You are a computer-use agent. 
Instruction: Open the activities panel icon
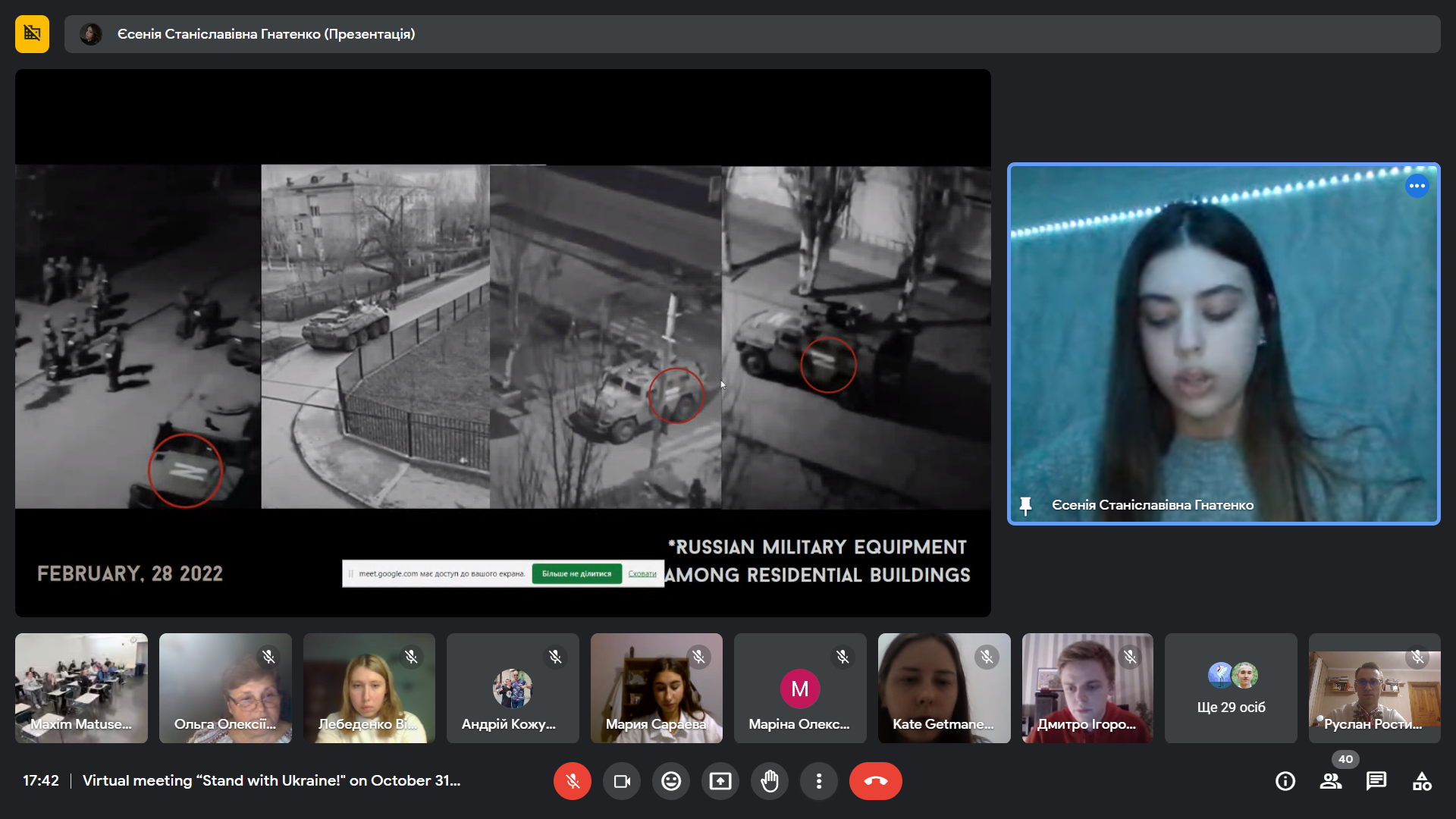pos(1422,781)
